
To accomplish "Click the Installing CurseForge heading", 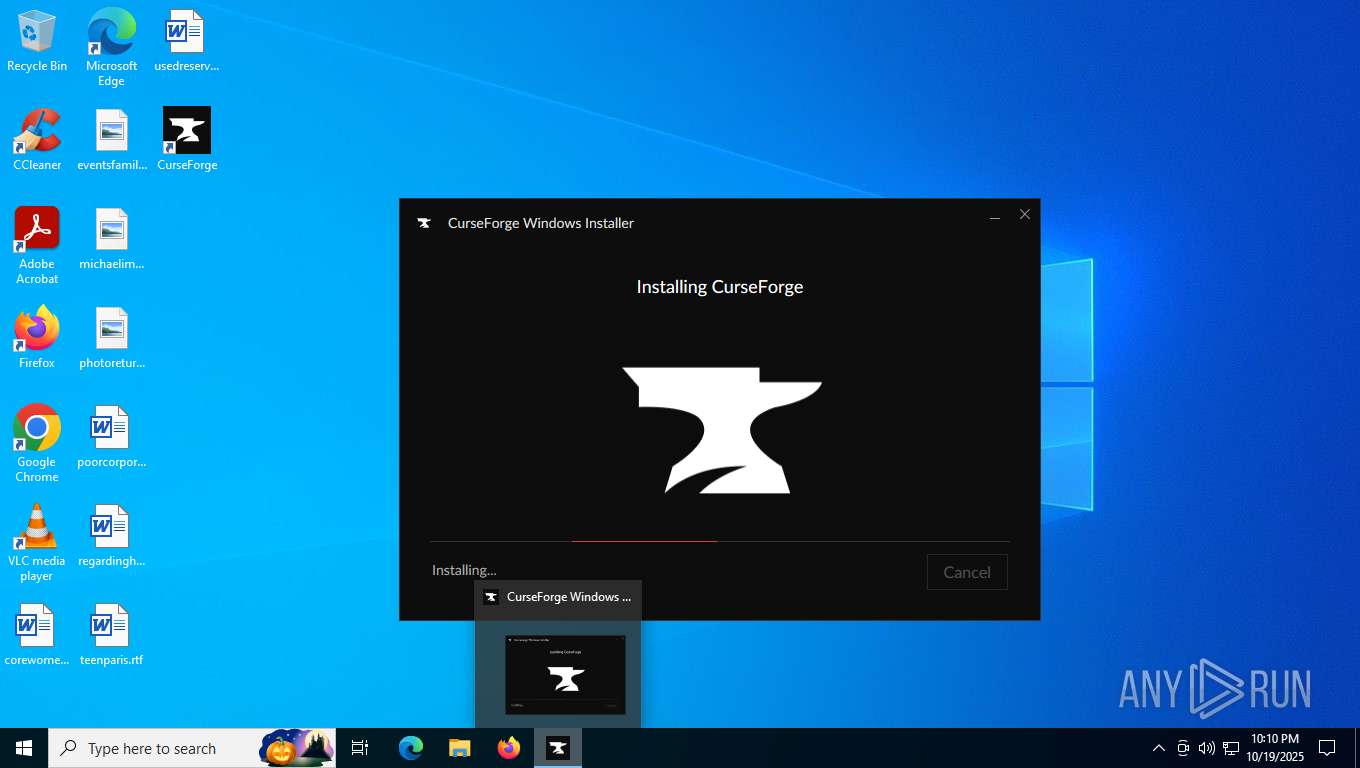I will pyautogui.click(x=720, y=287).
